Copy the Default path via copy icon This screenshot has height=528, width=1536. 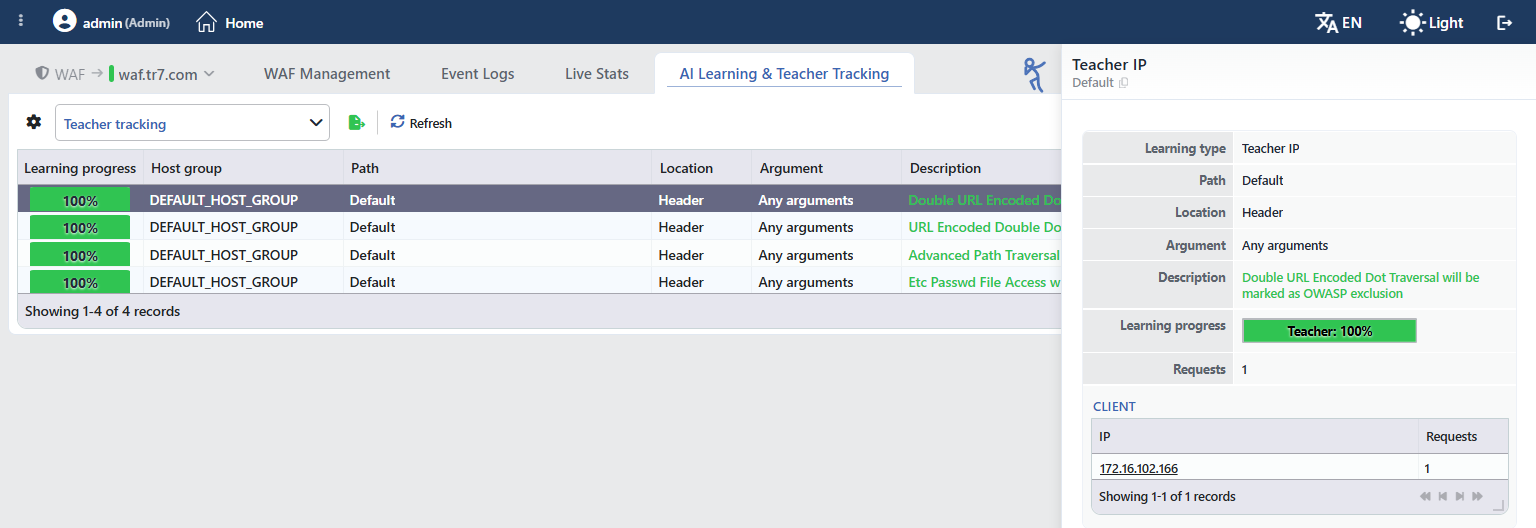1123,83
